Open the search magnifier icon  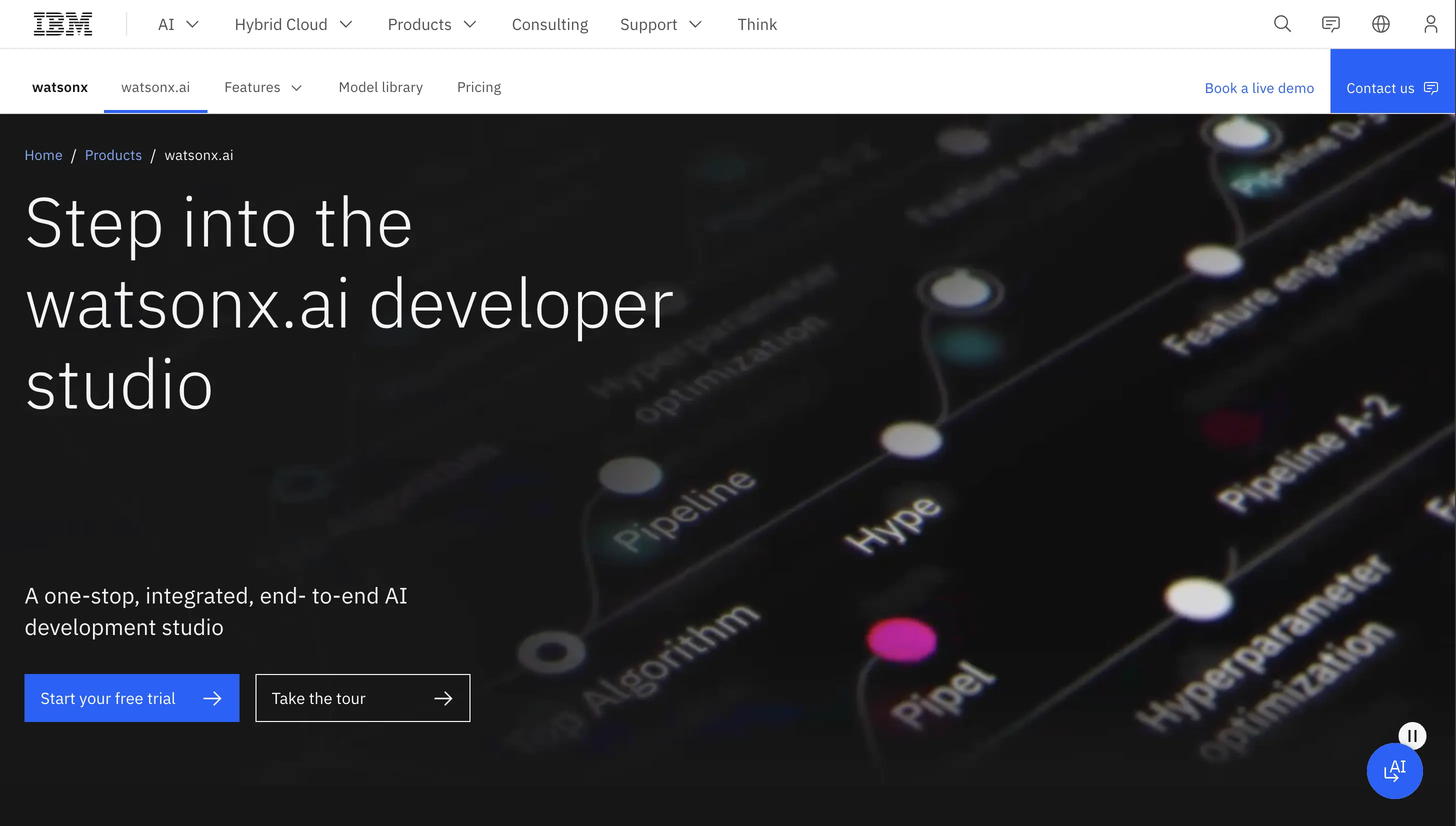click(1282, 24)
